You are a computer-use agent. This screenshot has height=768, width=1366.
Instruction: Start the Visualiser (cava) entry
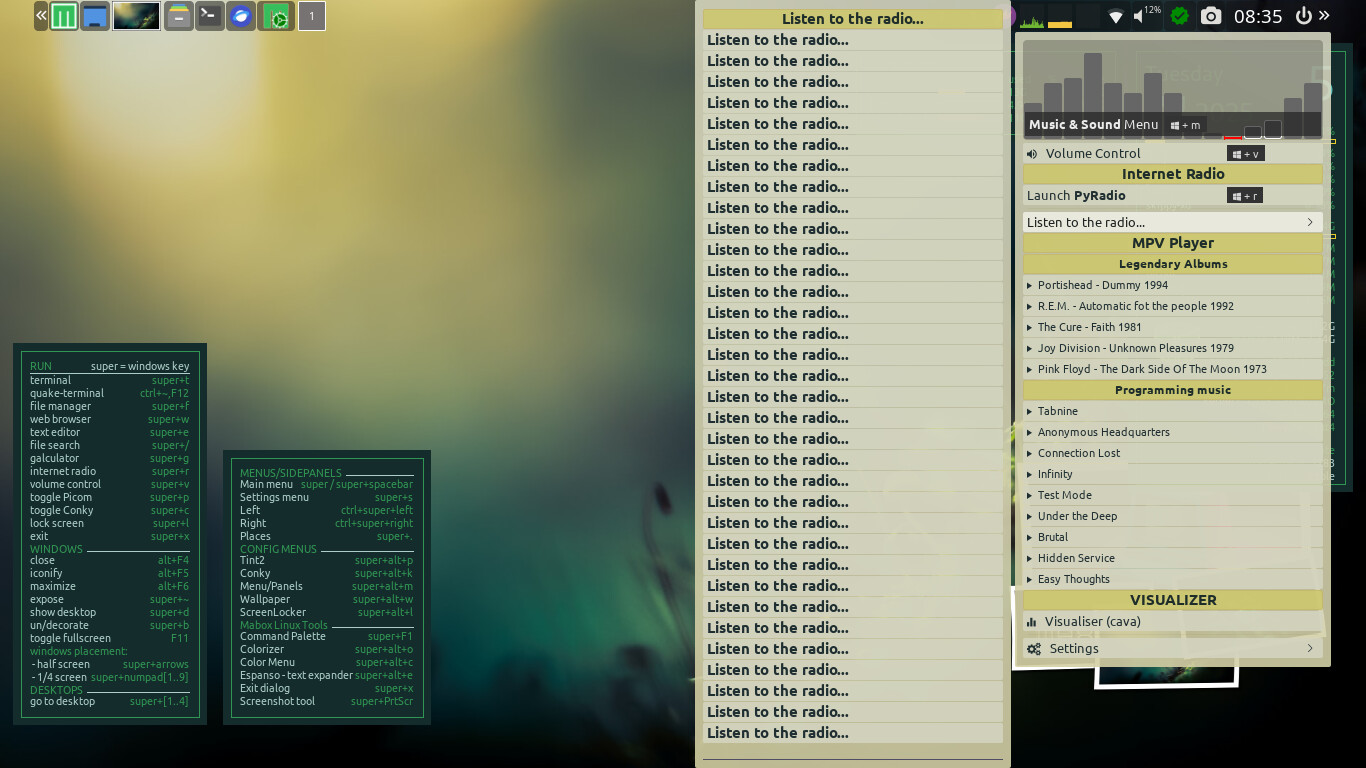click(x=1092, y=622)
